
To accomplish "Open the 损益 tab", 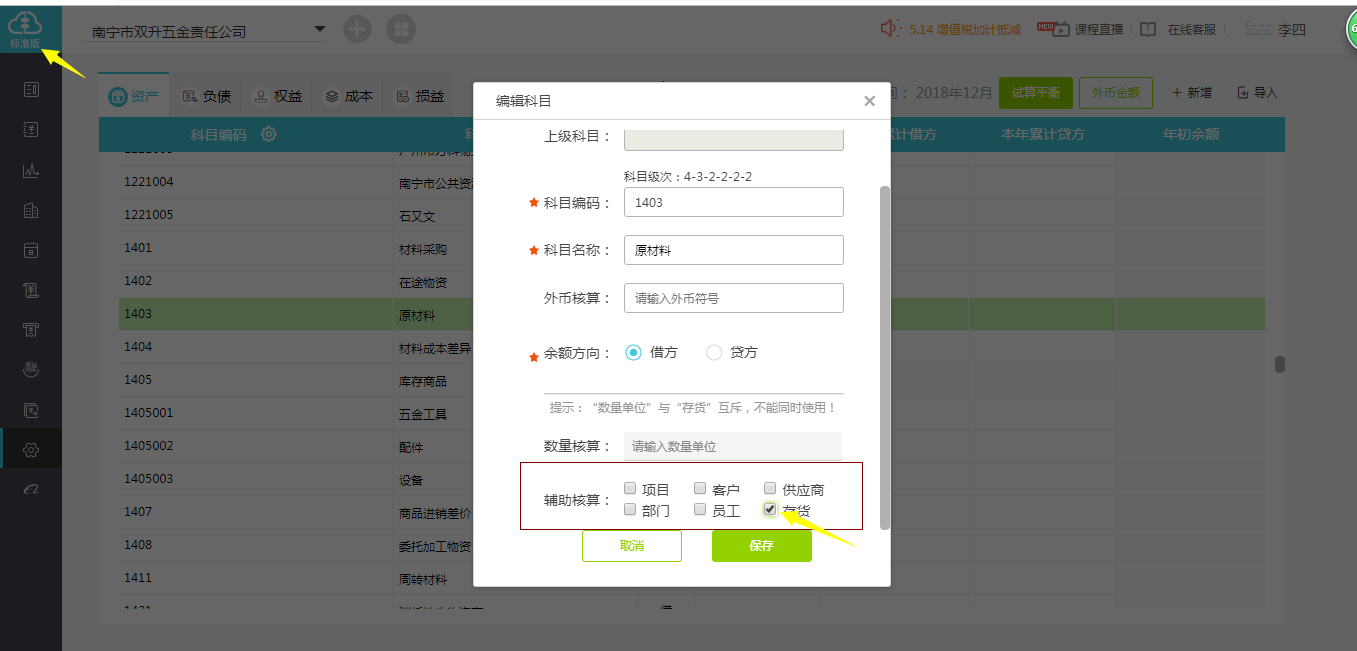I will (420, 96).
